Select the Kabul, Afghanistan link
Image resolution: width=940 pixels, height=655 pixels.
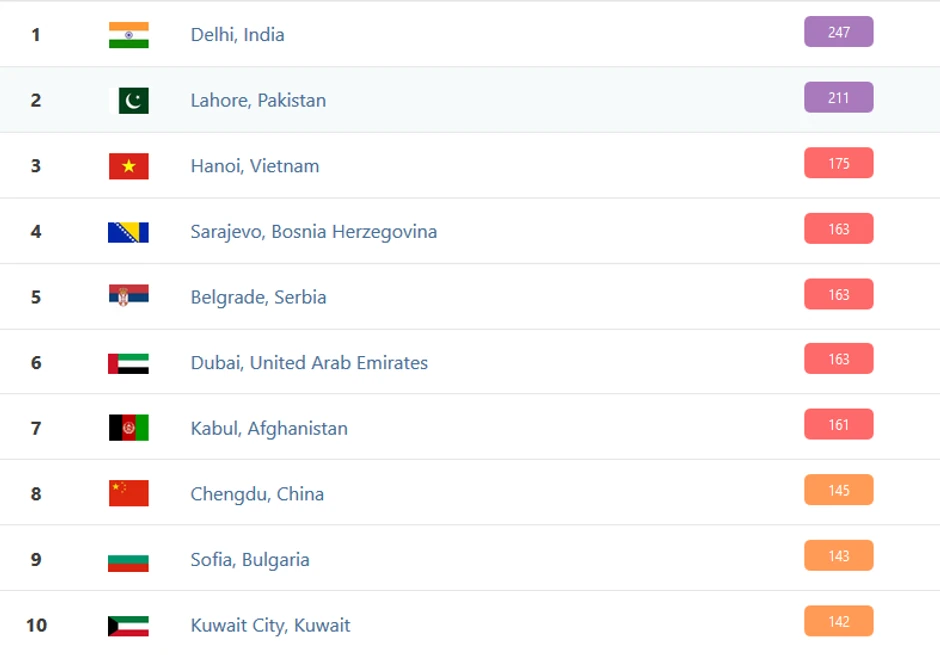pyautogui.click(x=269, y=428)
